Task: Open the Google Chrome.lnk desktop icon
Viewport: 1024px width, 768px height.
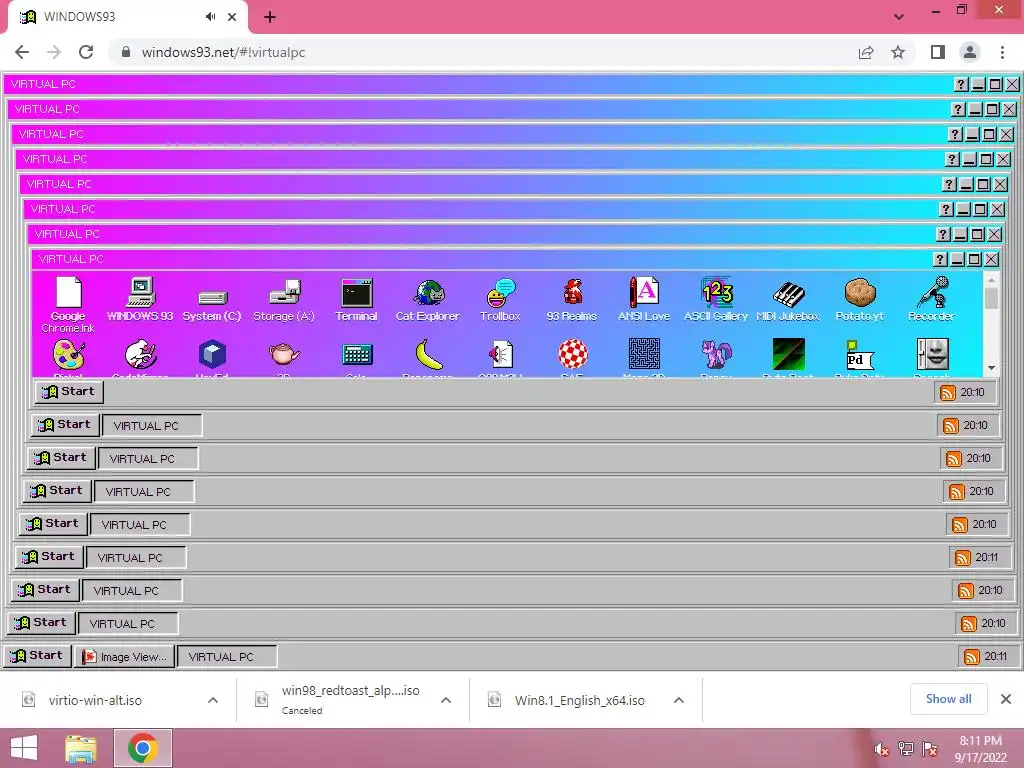Action: [x=69, y=305]
